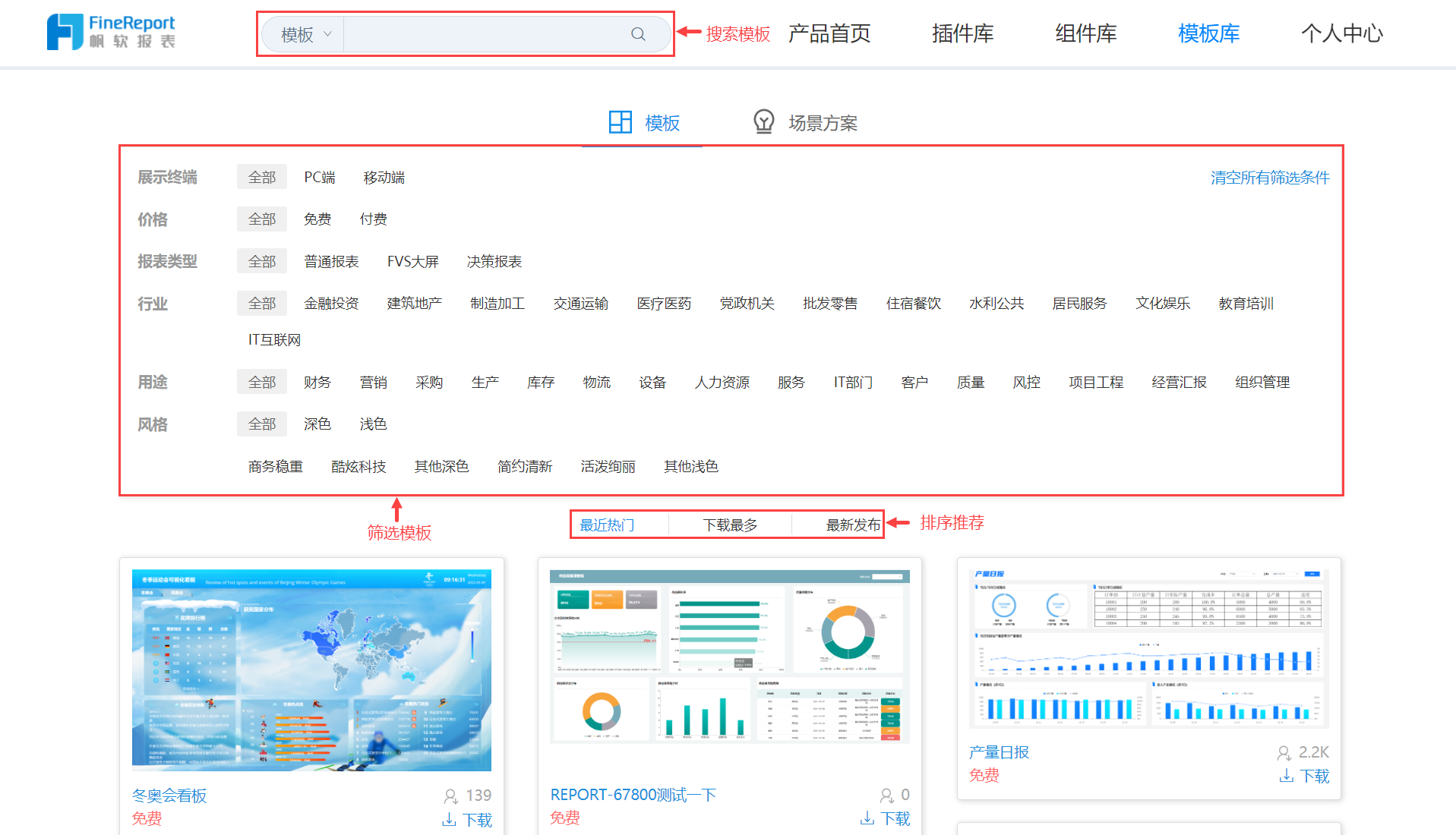Filter price by 免费

317,219
